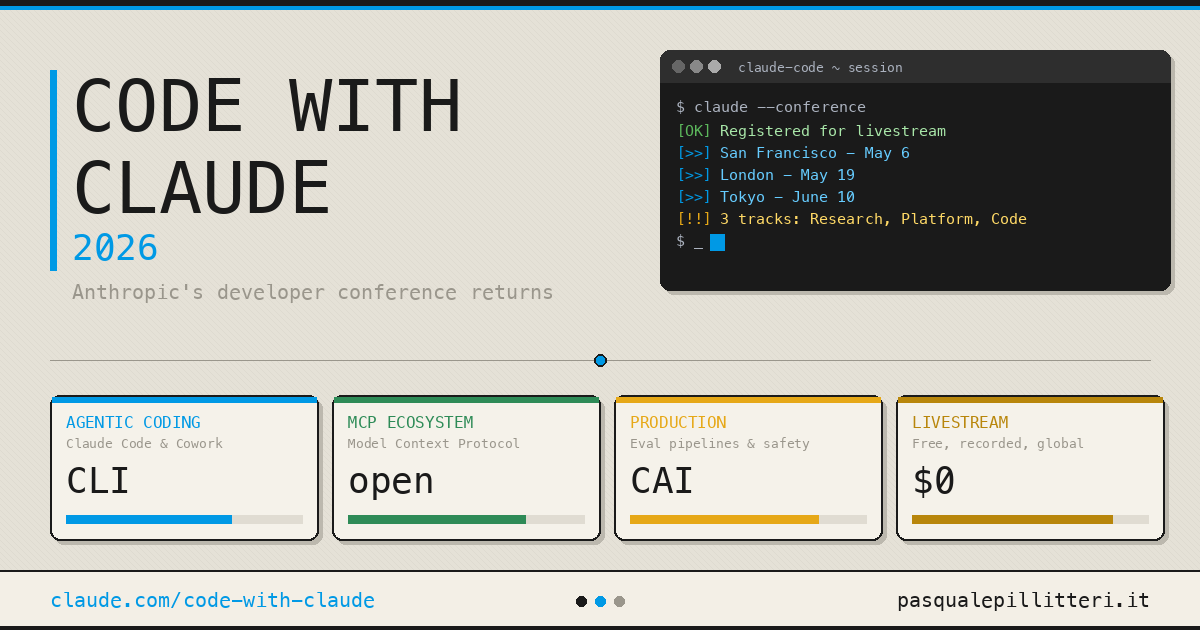The image size is (1200, 630).
Task: Click the '3 tracks: Research, Platform, Code' line
Action: pyautogui.click(x=873, y=219)
